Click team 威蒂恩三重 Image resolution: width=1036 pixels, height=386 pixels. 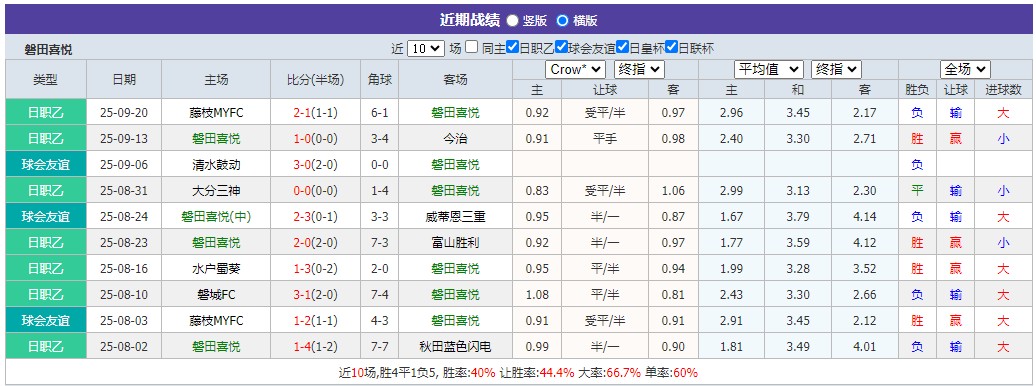point(456,217)
